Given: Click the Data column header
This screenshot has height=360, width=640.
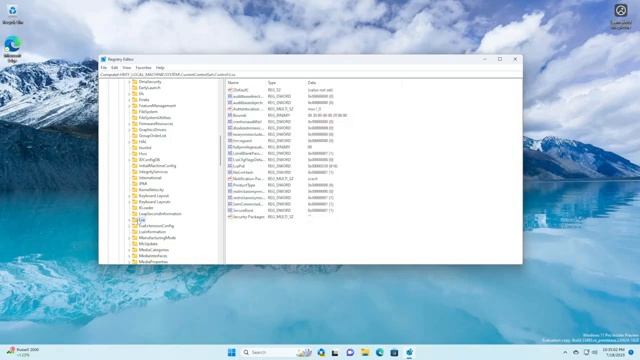Looking at the screenshot, I should click(x=353, y=82).
